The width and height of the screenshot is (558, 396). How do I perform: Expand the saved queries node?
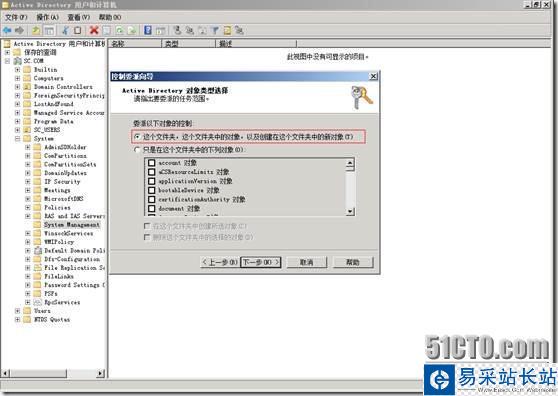[x=7, y=52]
